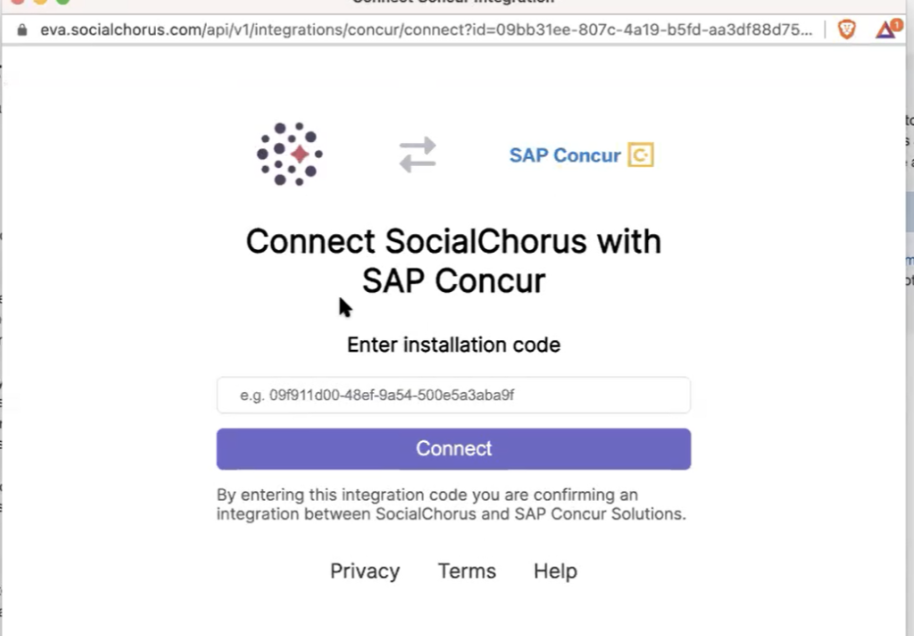Click the Brave Shields lion icon
Viewport: 914px width, 636px height.
point(846,29)
